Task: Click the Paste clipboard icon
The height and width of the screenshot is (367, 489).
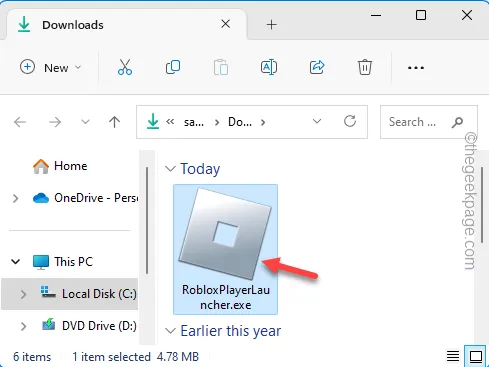Action: (x=221, y=67)
